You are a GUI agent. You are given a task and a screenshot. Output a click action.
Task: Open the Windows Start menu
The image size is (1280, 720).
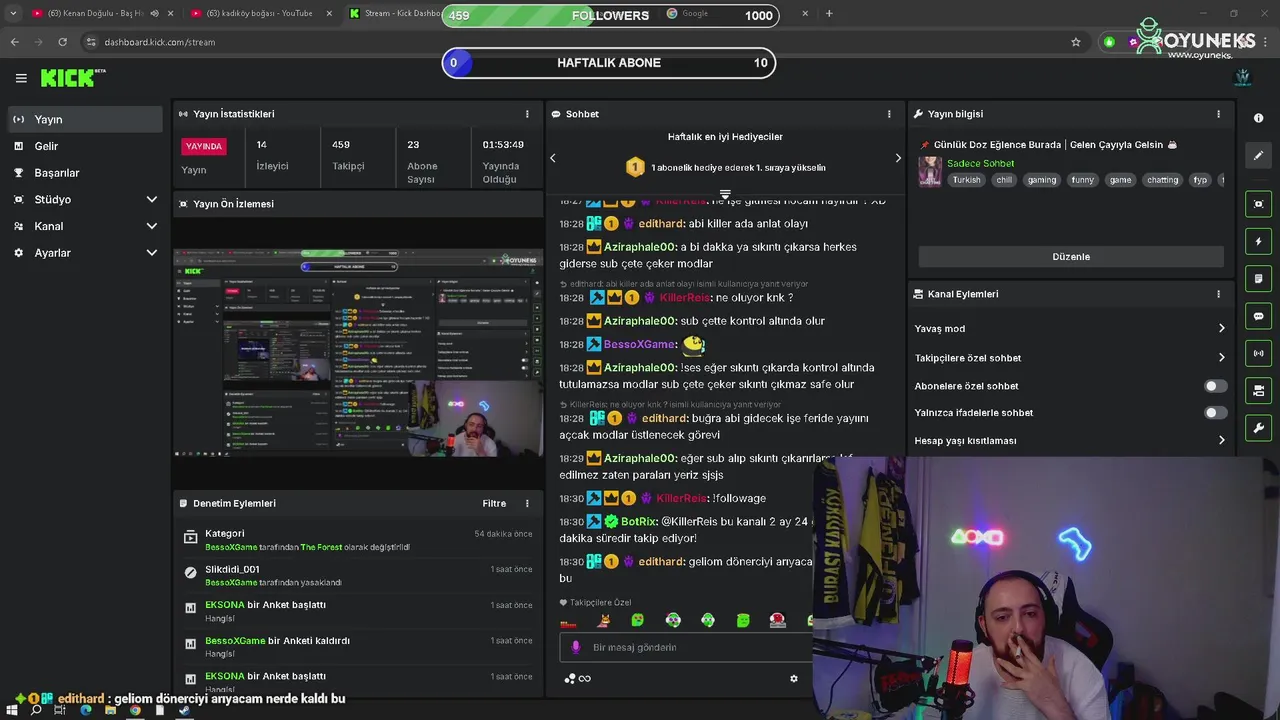pos(12,711)
